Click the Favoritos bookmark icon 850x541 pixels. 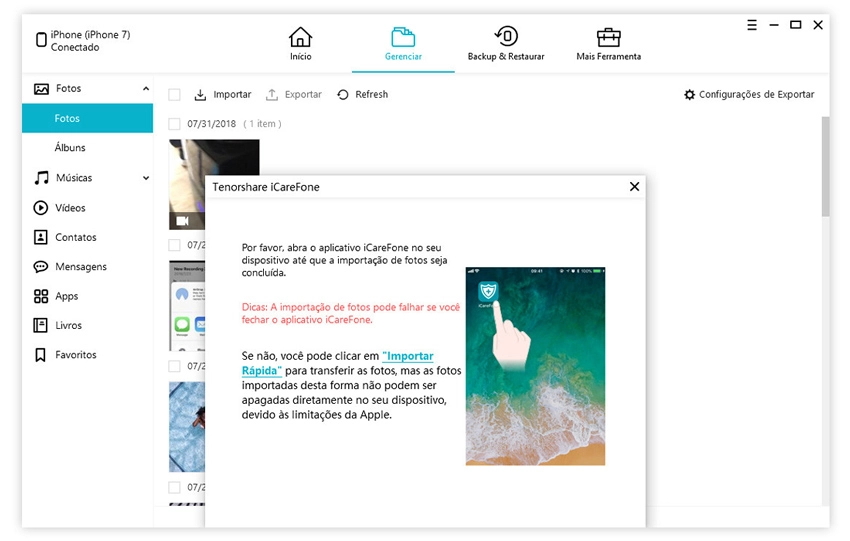pos(40,355)
